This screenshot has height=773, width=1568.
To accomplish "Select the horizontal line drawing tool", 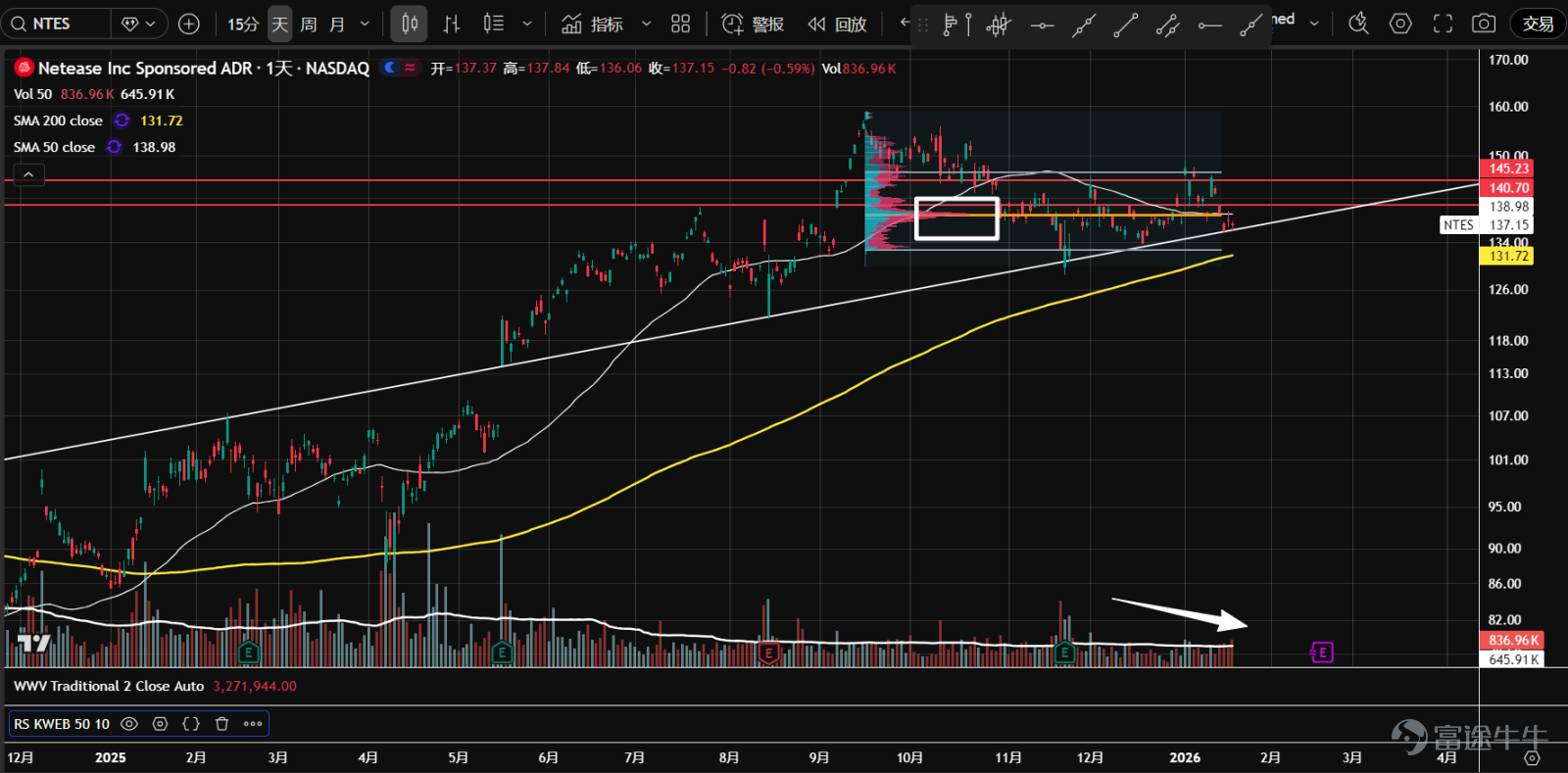I will (x=1042, y=25).
